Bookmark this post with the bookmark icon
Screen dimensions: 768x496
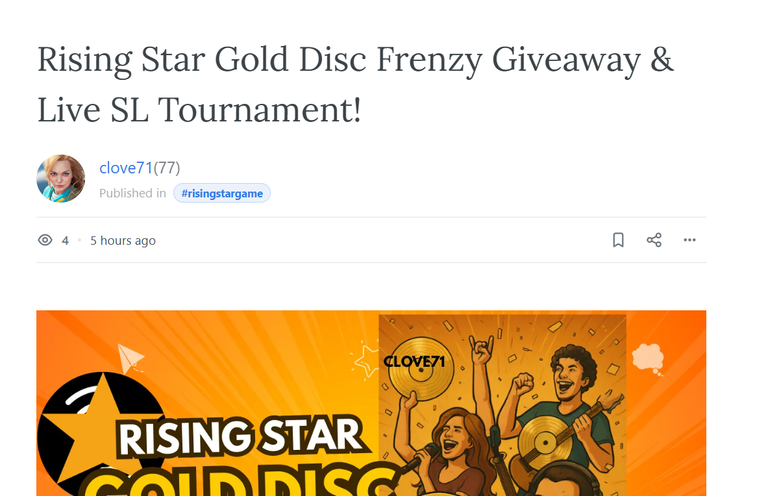click(618, 240)
